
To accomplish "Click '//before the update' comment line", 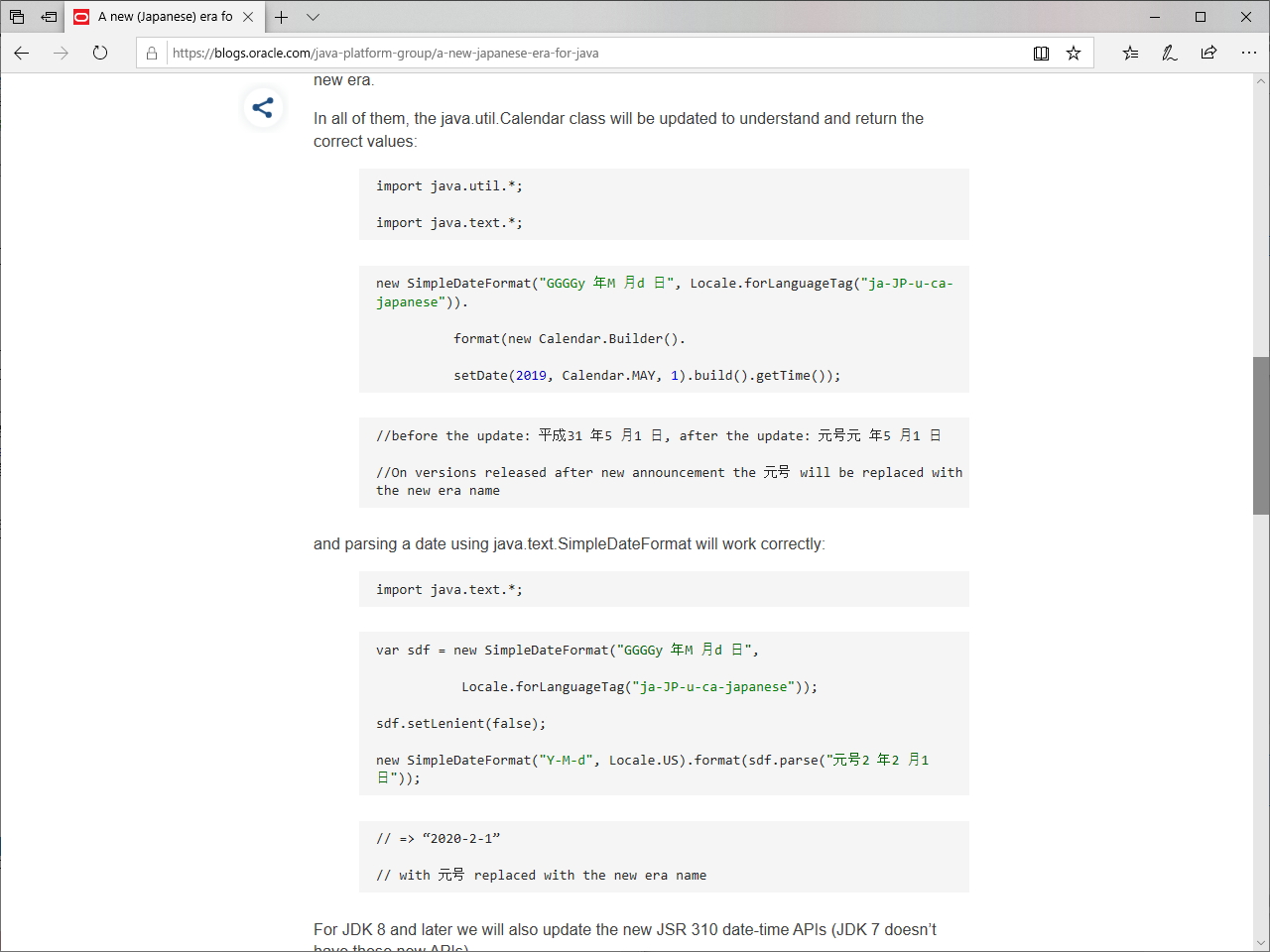I will point(658,435).
